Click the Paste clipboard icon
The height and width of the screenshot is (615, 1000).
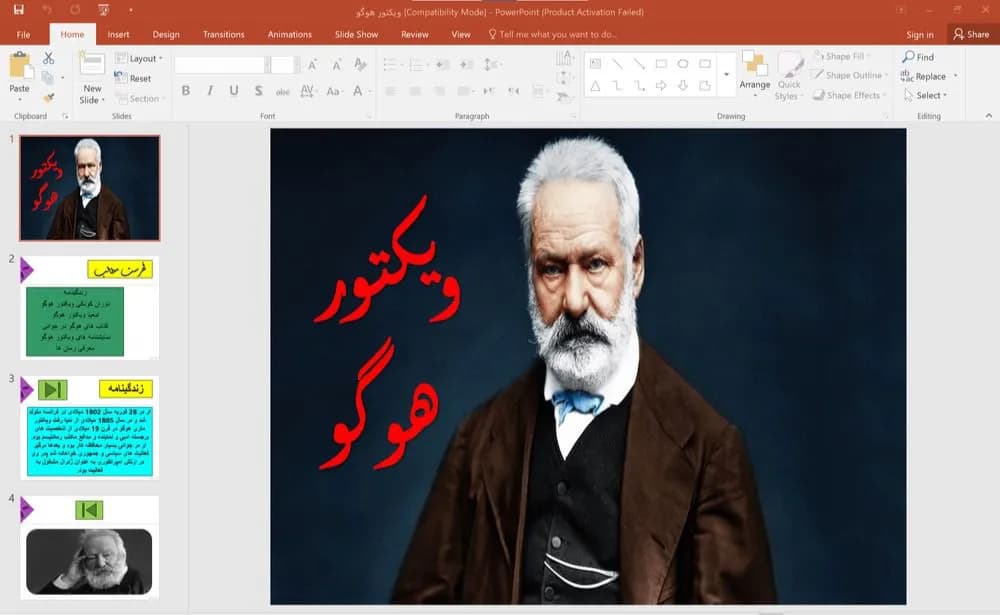20,67
